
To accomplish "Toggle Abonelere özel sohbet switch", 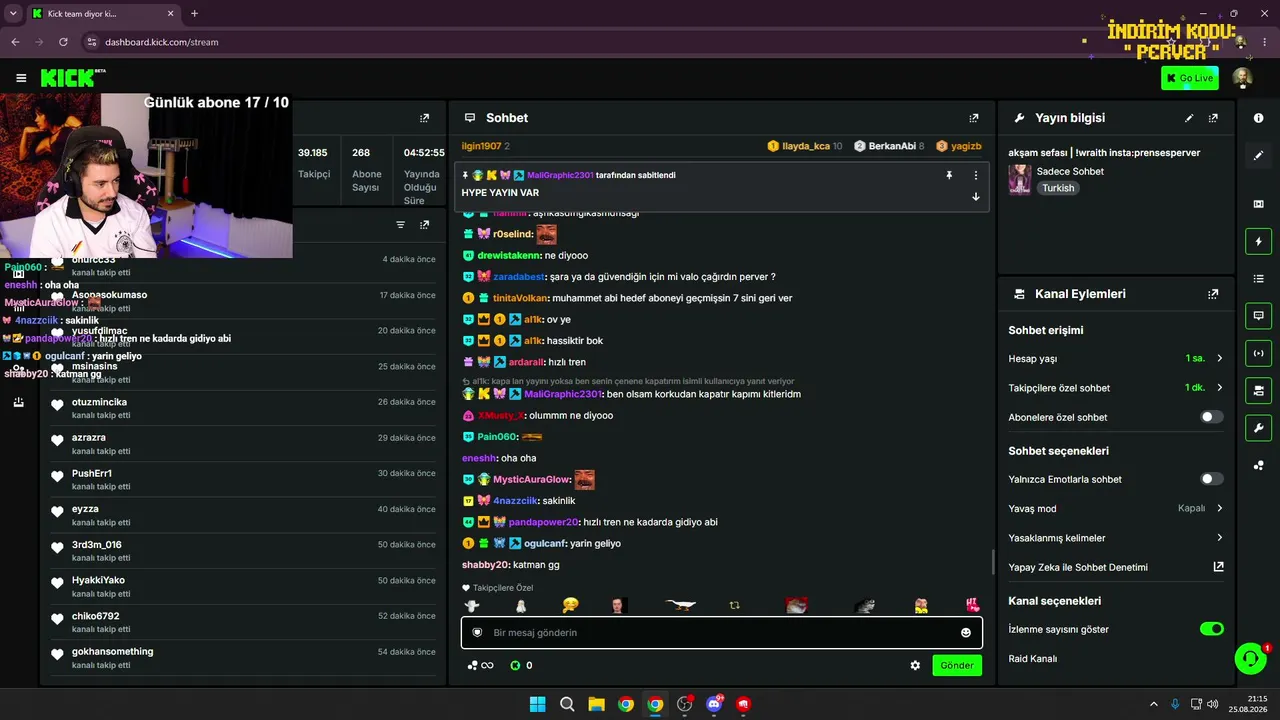I will pyautogui.click(x=1211, y=417).
